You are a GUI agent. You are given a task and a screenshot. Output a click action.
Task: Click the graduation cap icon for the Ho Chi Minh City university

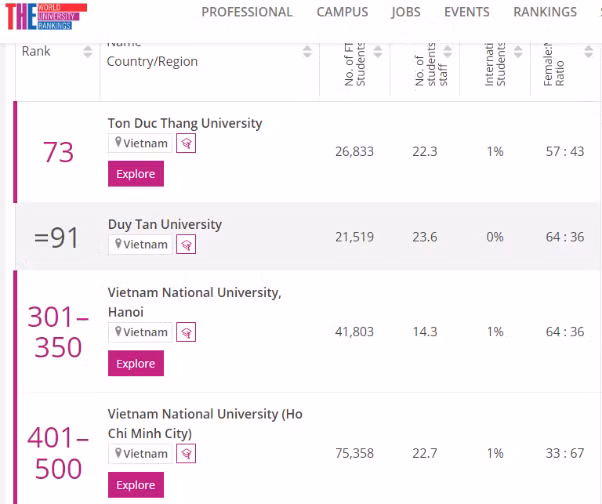tap(186, 453)
